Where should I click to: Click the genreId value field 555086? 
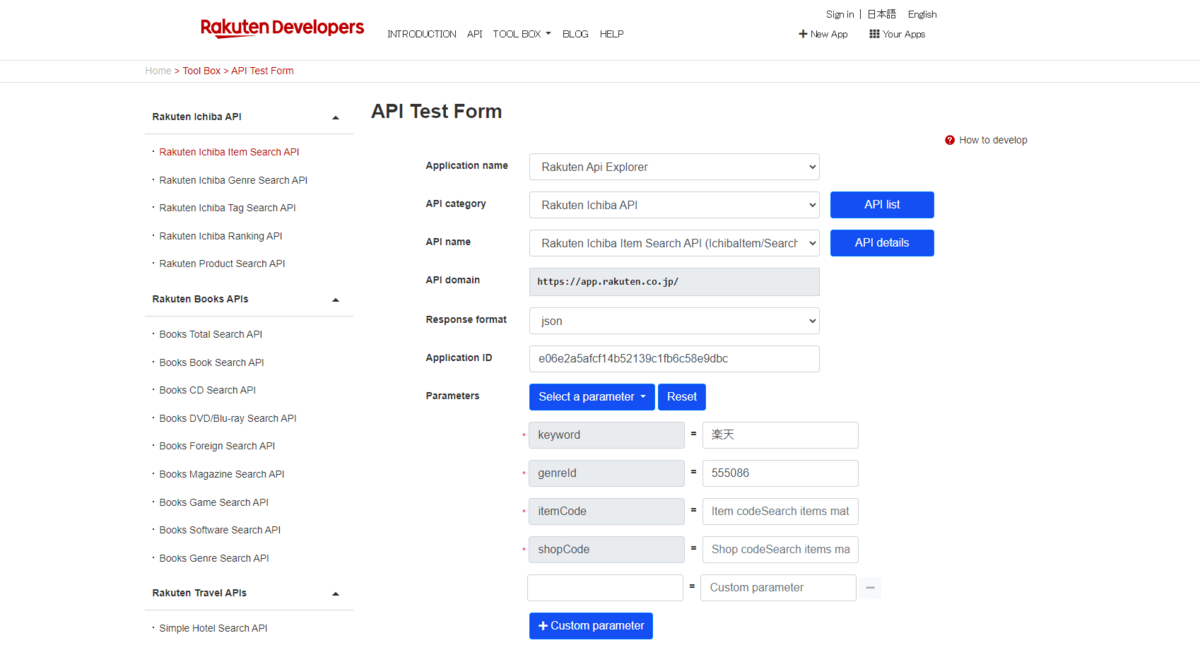click(780, 473)
